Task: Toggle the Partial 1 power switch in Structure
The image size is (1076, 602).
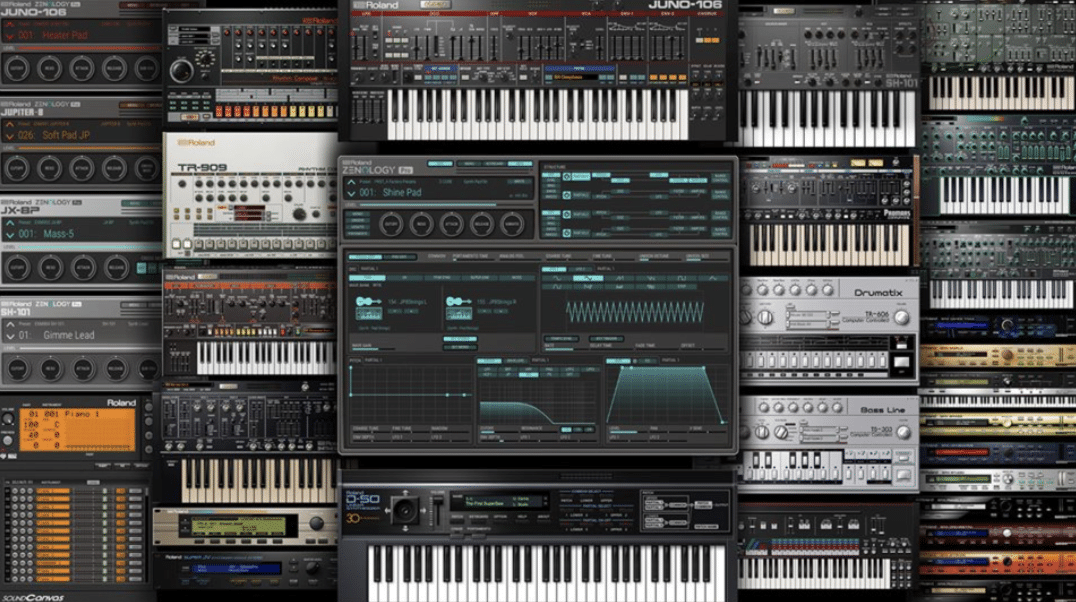Action: (567, 176)
